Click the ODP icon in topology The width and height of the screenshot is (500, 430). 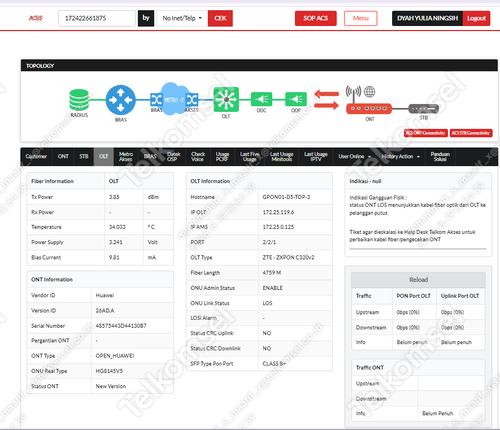coord(296,99)
